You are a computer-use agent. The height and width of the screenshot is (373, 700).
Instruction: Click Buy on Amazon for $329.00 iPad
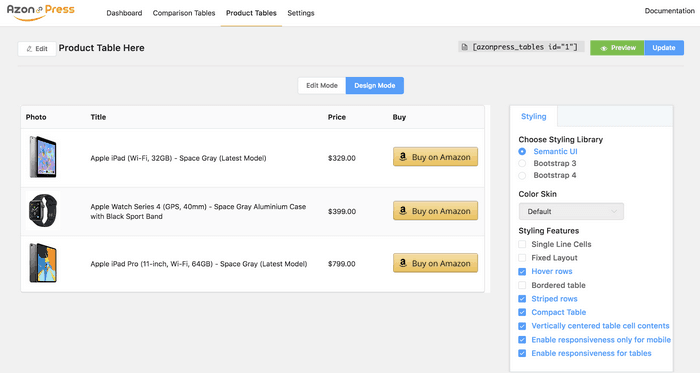(435, 157)
